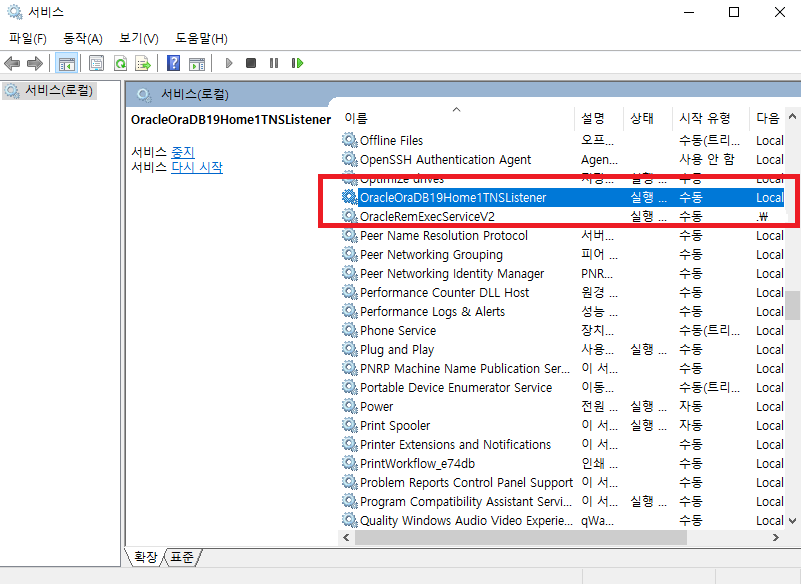Viewport: 801px width, 584px height.
Task: Select Quality Windows Audio Video Experience
Action: pyautogui.click(x=466, y=520)
